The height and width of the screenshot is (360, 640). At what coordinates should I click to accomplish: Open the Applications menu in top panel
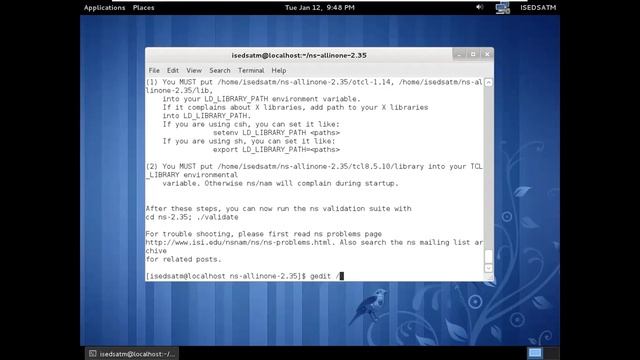tap(104, 8)
